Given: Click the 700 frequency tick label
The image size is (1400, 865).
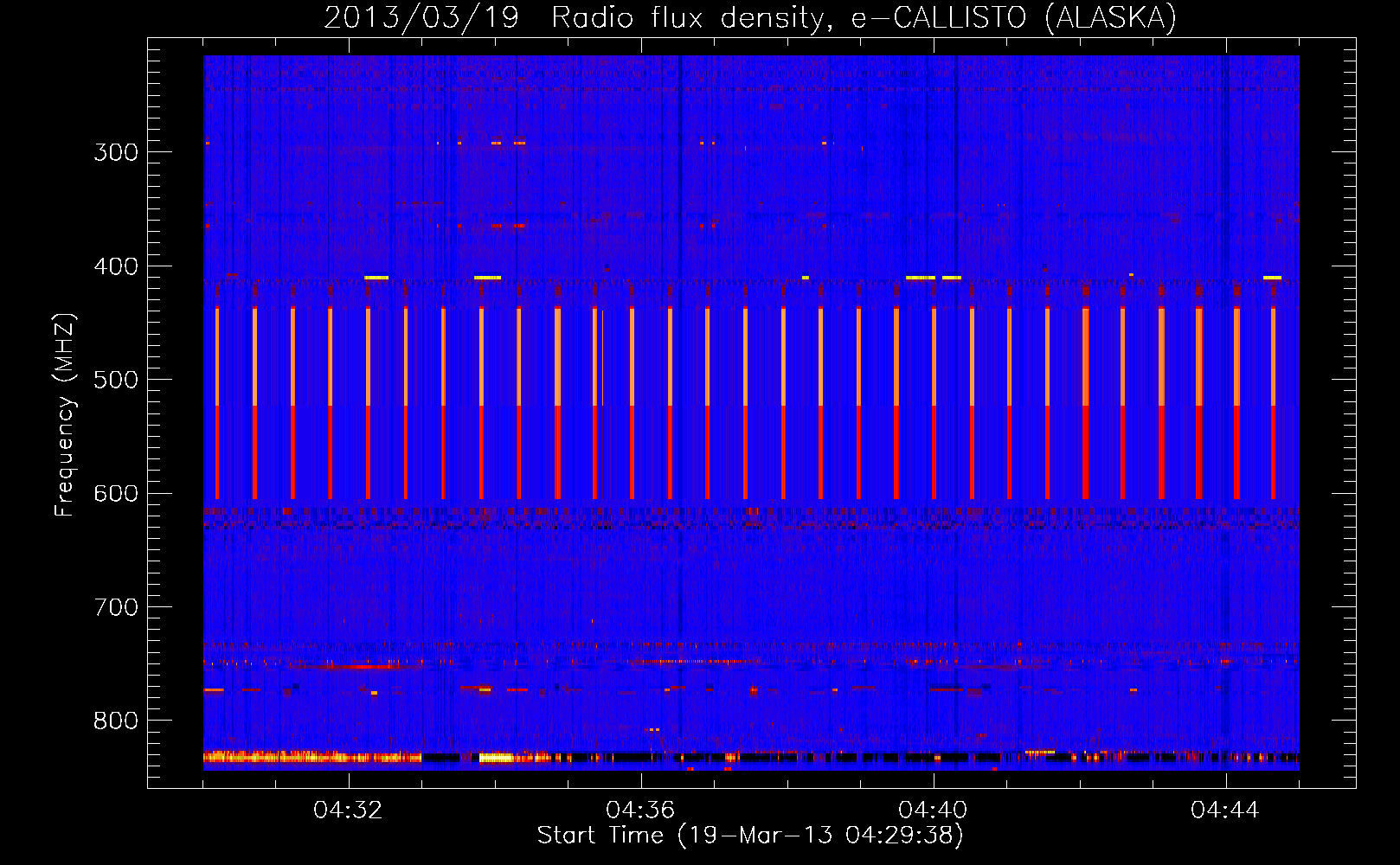Looking at the screenshot, I should click(116, 607).
